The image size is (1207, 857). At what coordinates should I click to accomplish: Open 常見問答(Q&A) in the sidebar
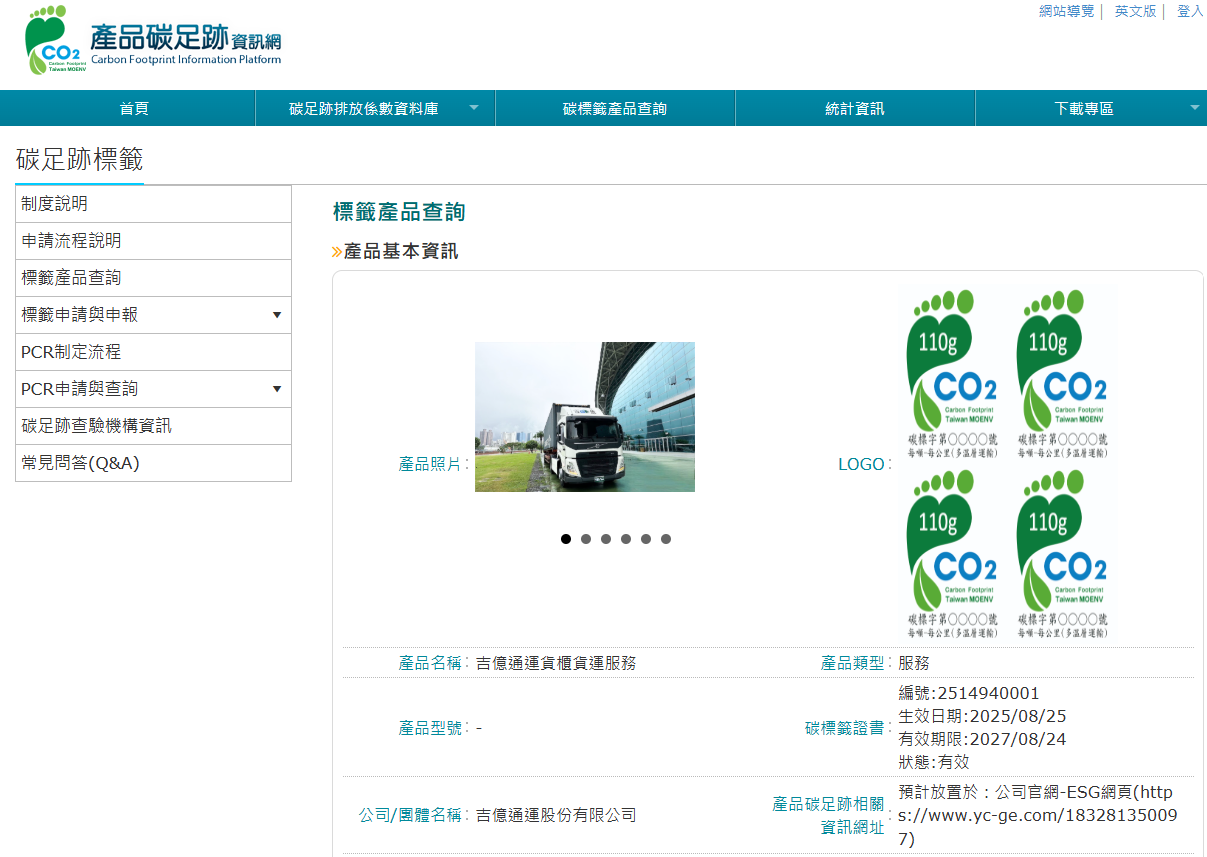point(153,463)
